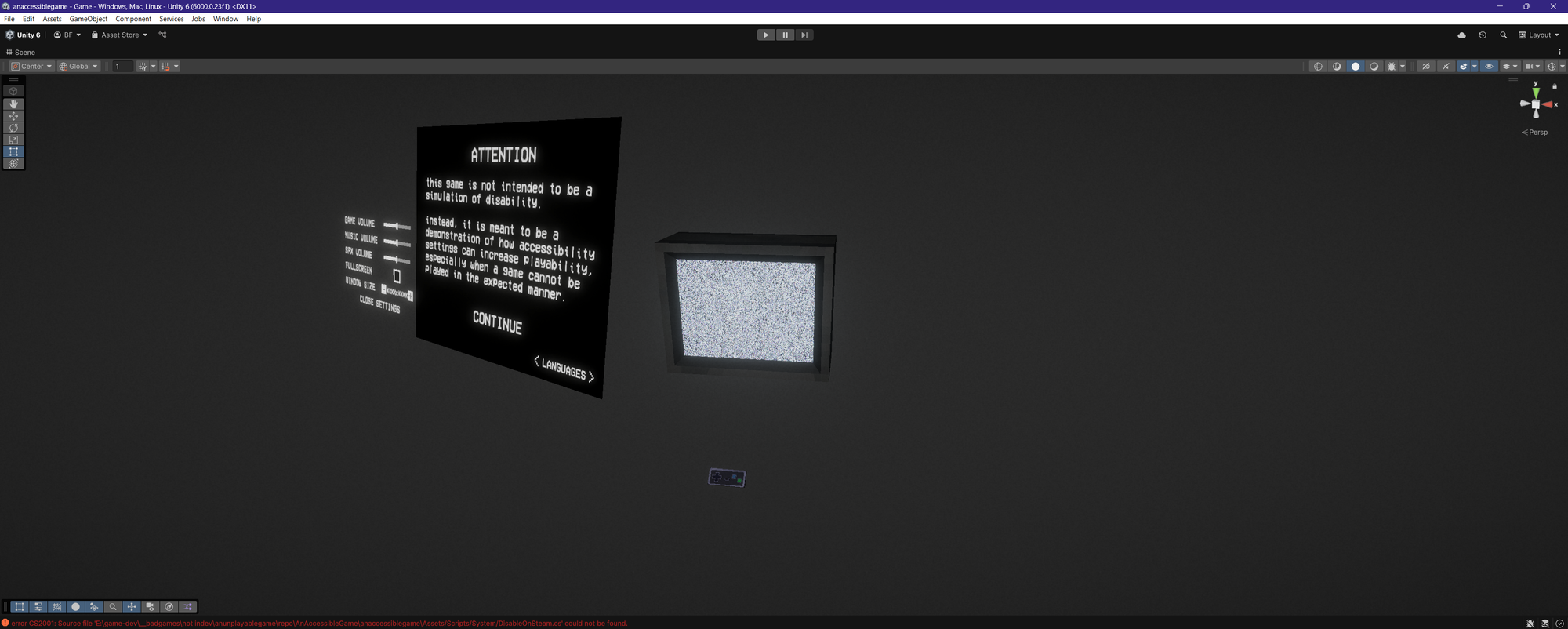Screen dimensions: 1568x629
Task: Toggle orientation gizmo lock icon
Action: point(1555,86)
